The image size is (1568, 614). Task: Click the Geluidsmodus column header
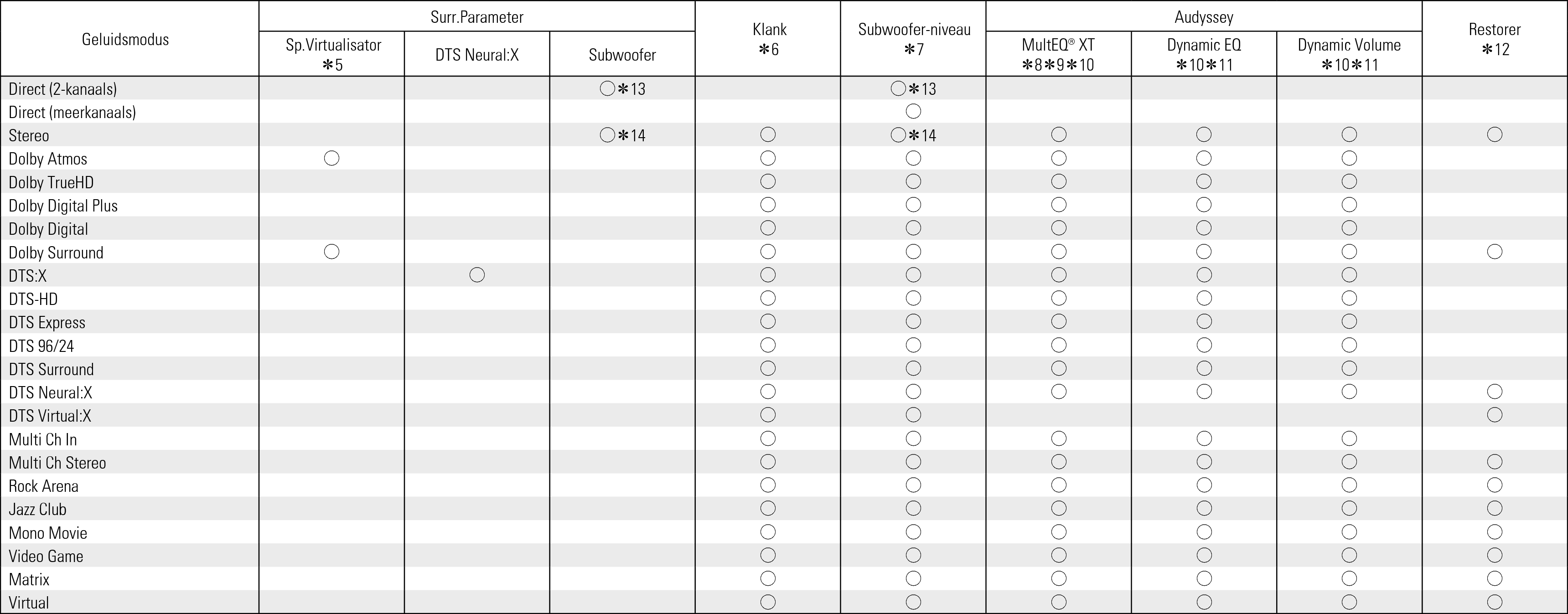(x=125, y=40)
